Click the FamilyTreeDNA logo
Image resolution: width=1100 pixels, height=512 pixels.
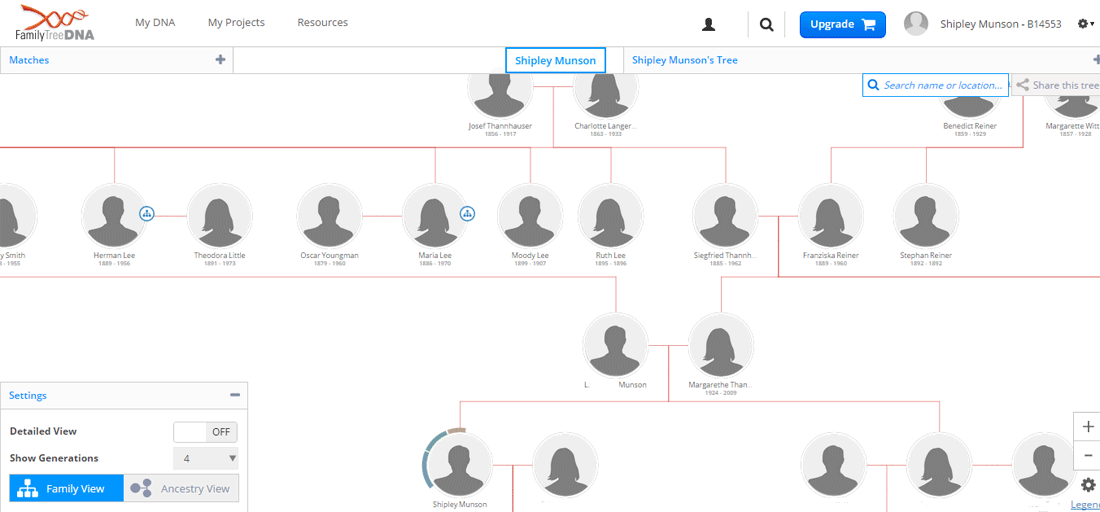pyautogui.click(x=55, y=22)
